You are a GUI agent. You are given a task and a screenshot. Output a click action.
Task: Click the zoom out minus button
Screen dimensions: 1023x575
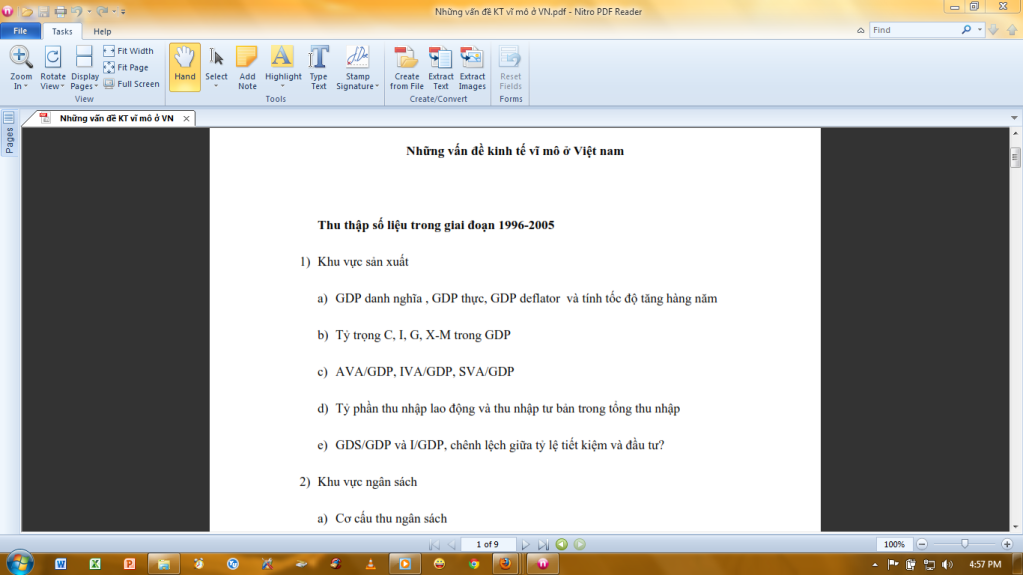pyautogui.click(x=922, y=544)
